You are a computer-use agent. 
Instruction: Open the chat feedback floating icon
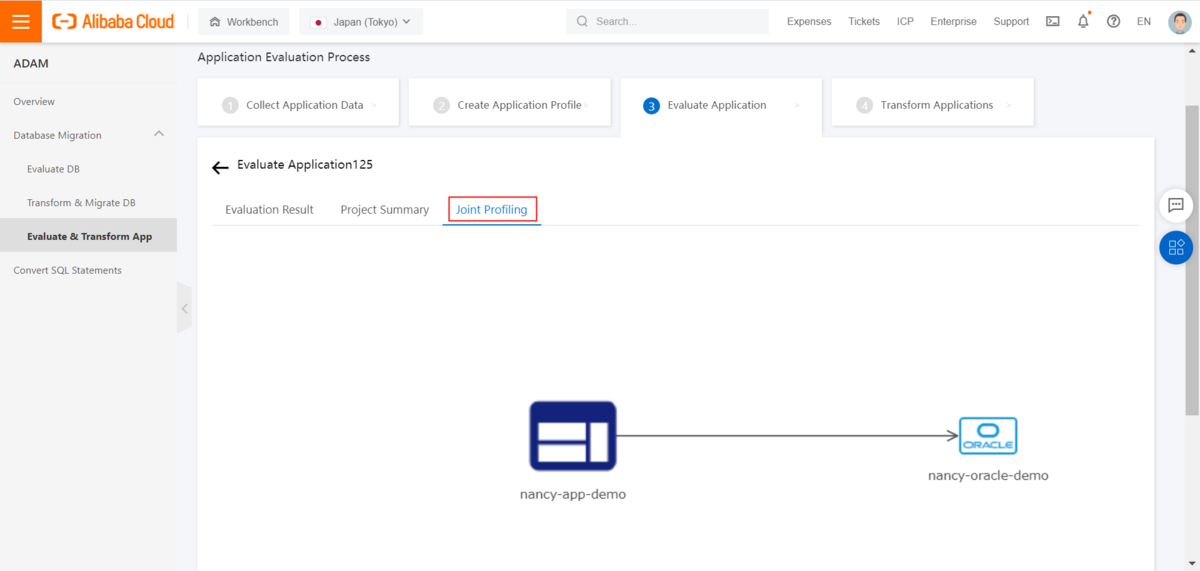point(1176,205)
